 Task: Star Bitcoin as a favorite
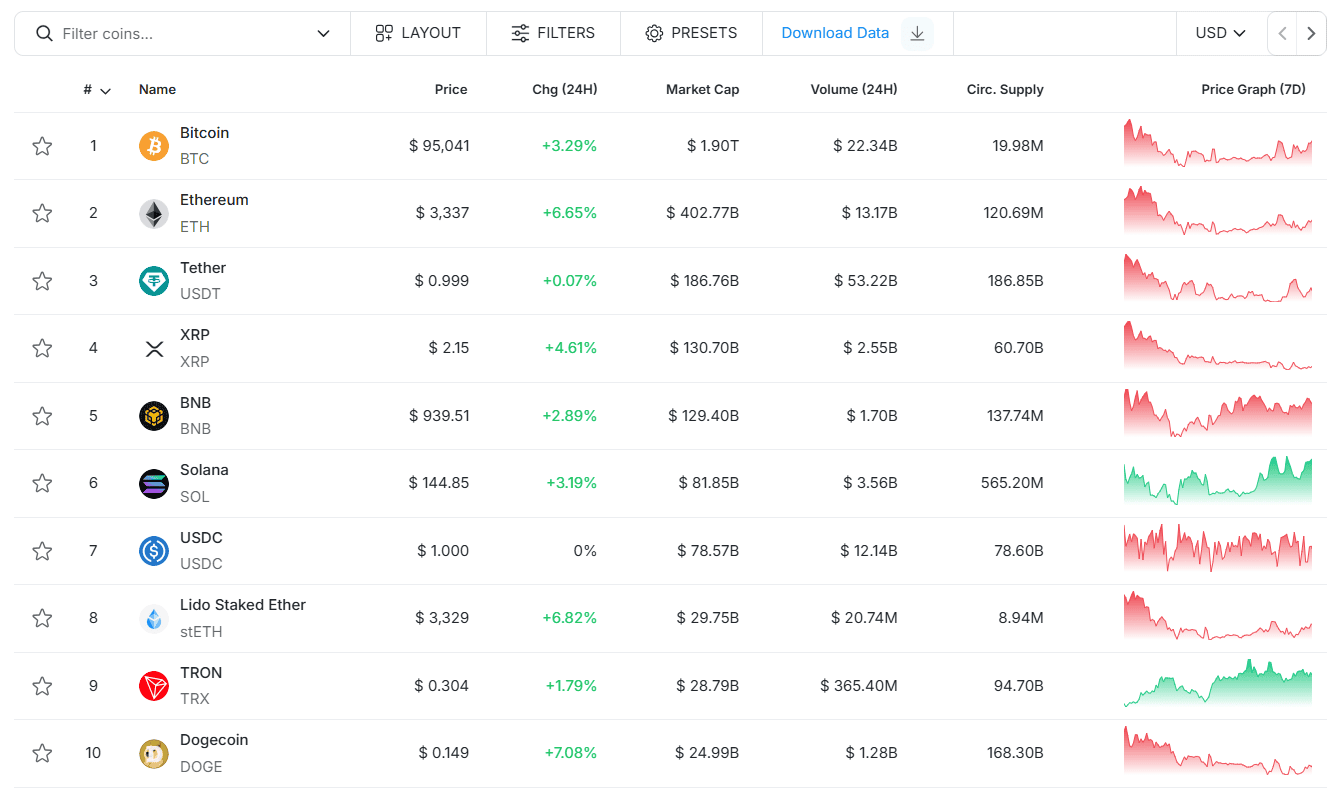coord(42,146)
